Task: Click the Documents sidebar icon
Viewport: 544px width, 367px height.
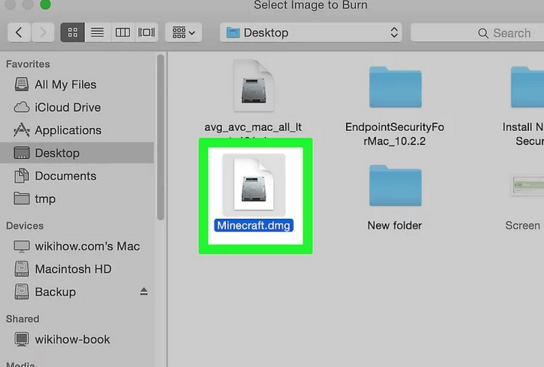Action: click(x=22, y=176)
